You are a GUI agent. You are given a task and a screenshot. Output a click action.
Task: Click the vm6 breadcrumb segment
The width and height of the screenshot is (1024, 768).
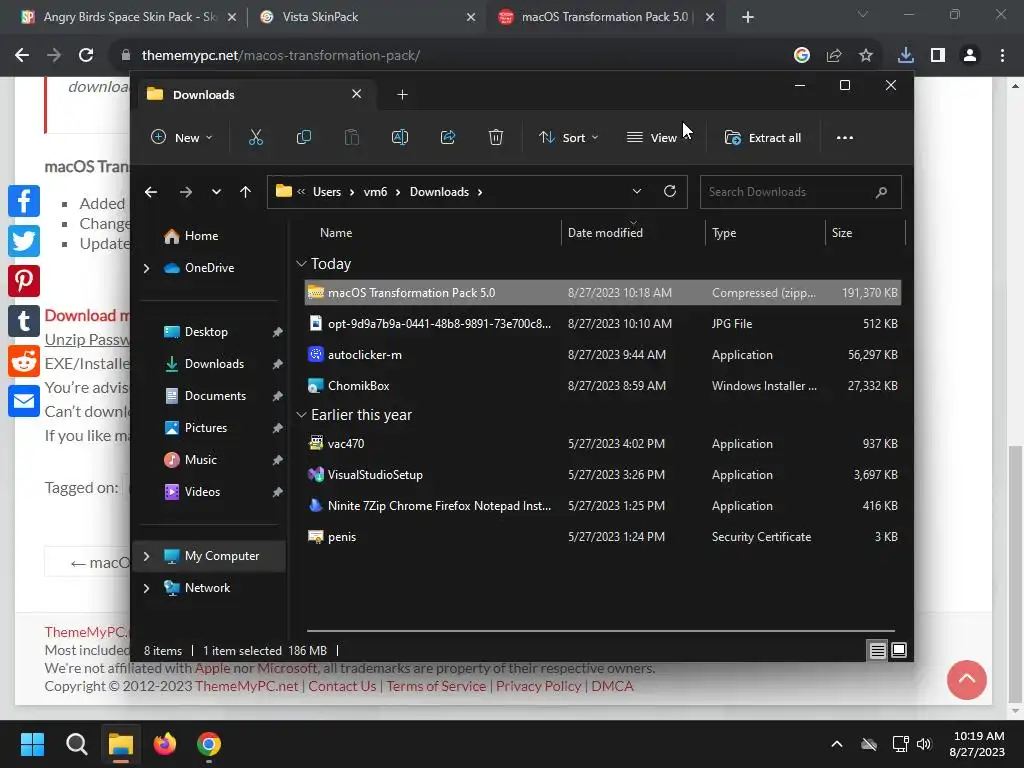tap(376, 192)
